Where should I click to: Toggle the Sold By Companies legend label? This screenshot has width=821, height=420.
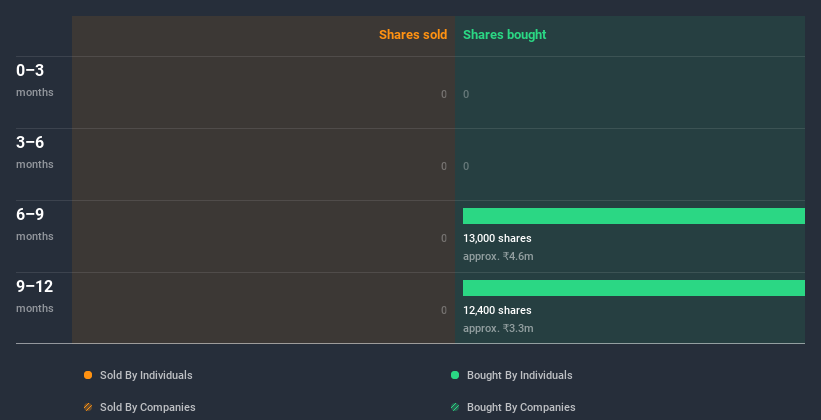point(148,407)
